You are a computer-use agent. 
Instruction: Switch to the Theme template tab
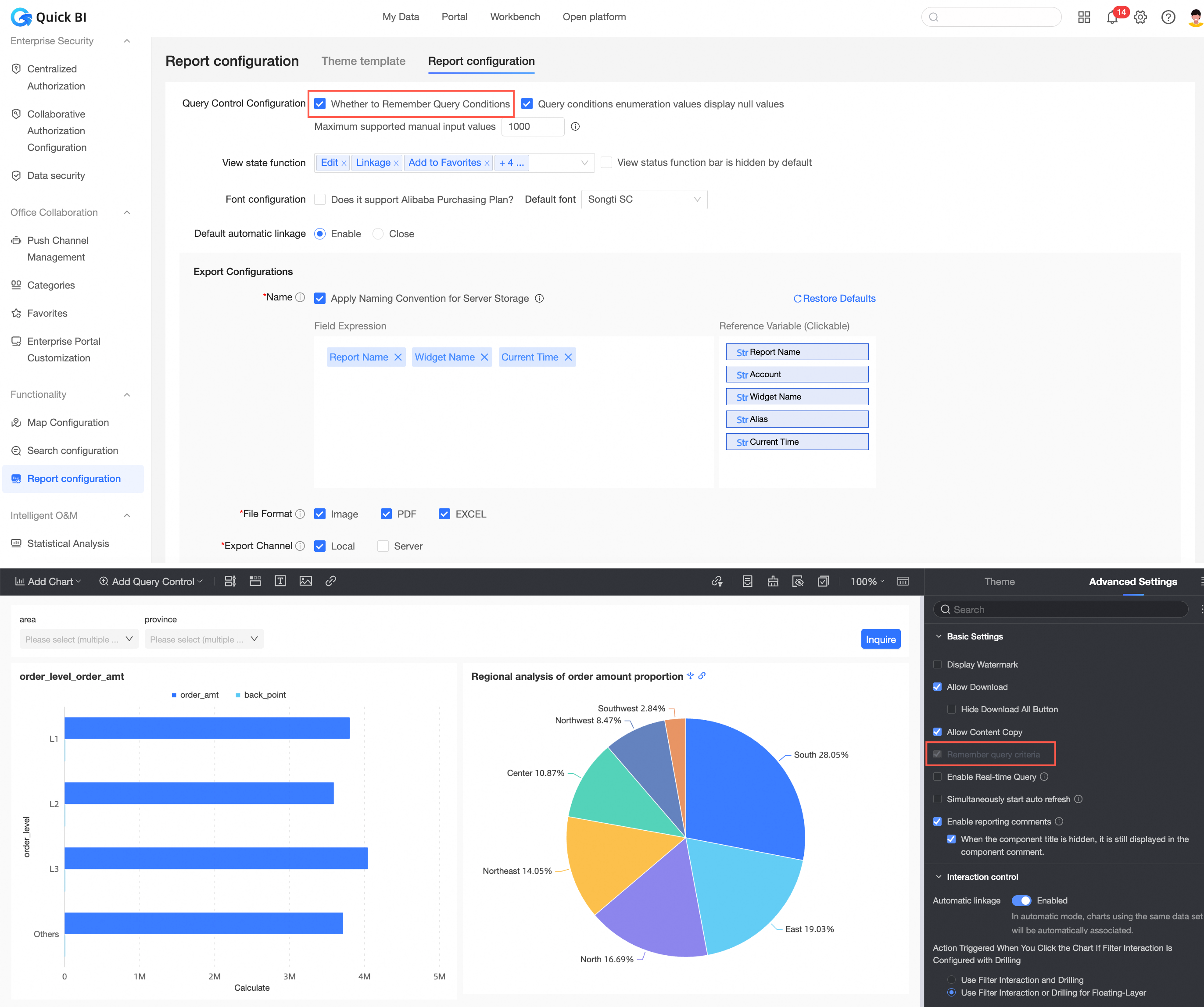click(363, 61)
